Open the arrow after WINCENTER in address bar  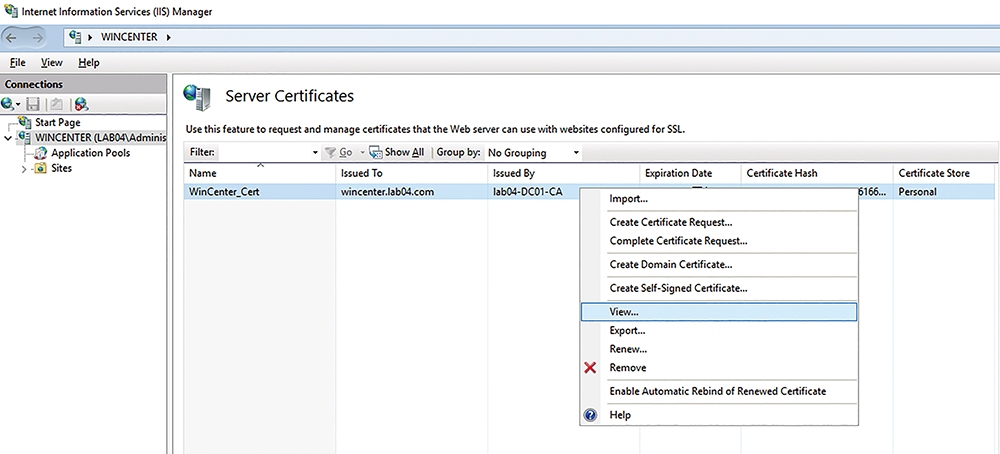pos(168,38)
